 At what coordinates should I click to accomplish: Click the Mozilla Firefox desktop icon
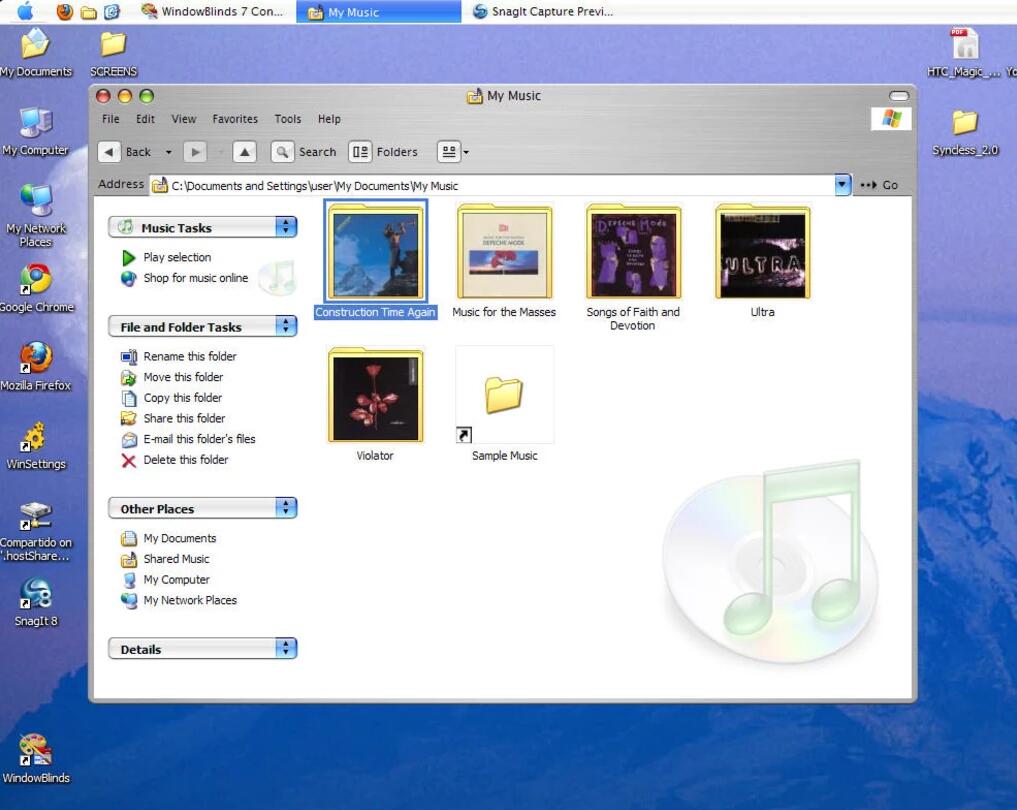(36, 361)
